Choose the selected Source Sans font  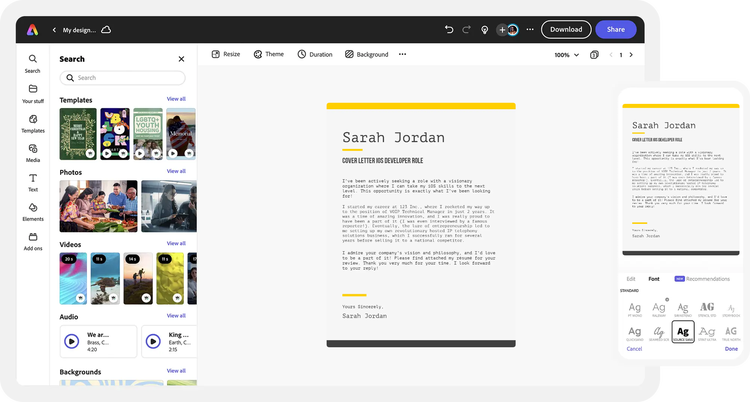(x=683, y=332)
